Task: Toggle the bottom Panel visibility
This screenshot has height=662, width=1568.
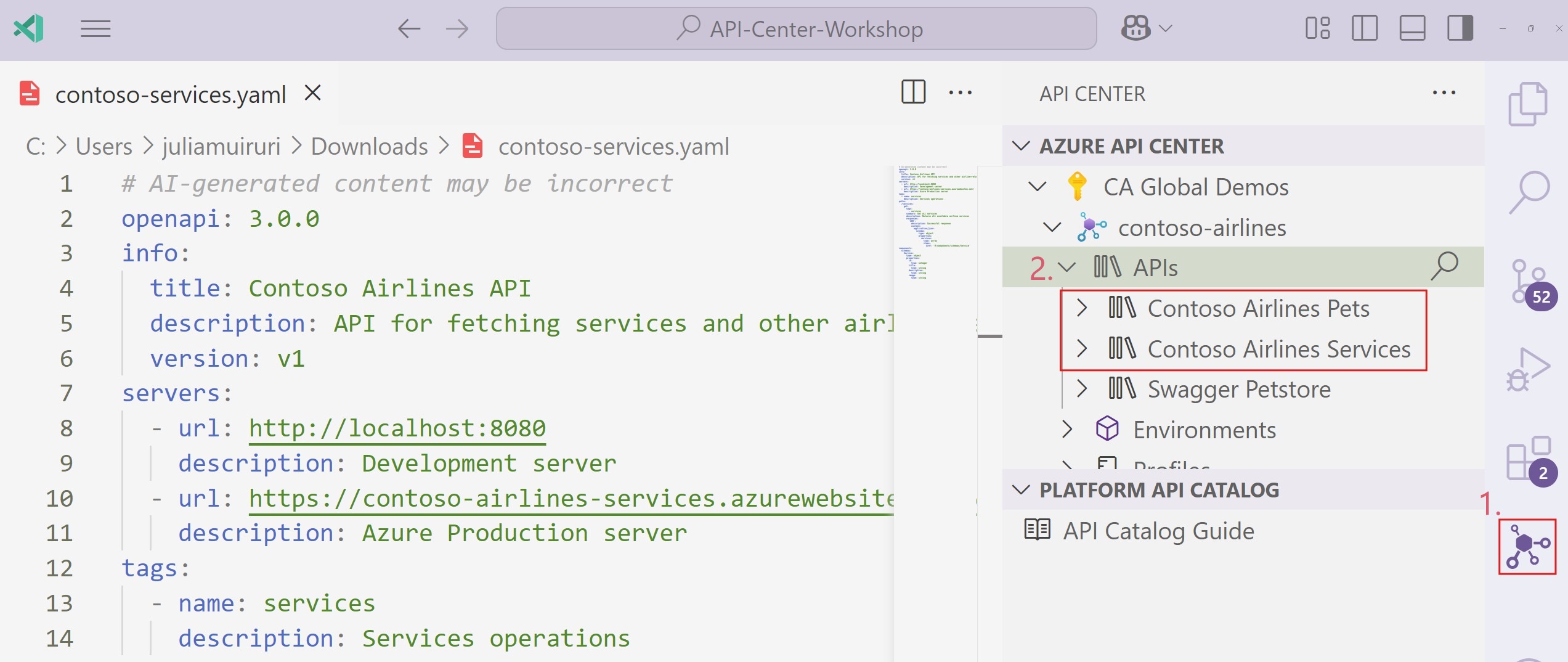Action: (1413, 28)
